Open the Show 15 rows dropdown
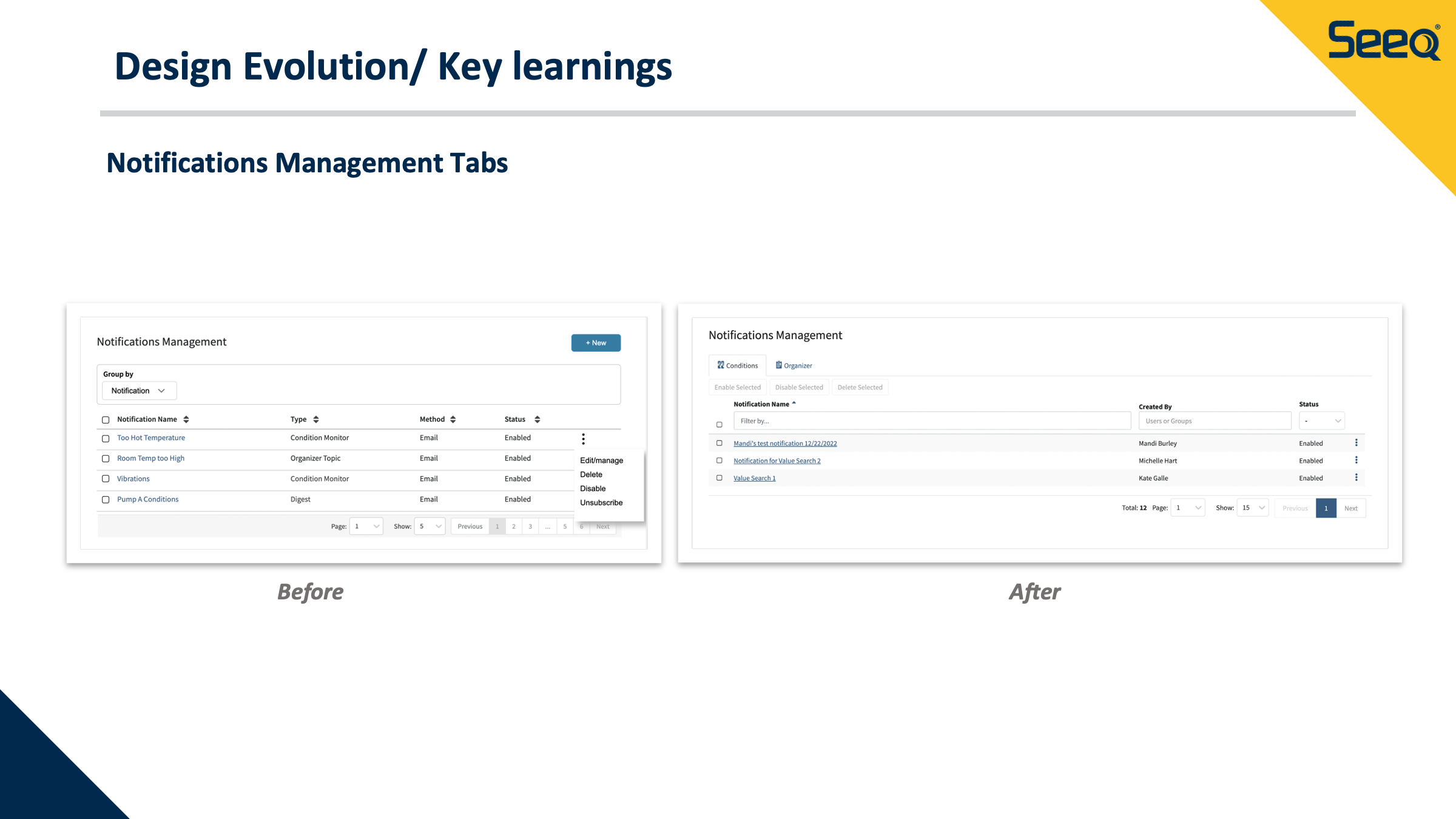The width and height of the screenshot is (1456, 819). [x=1253, y=508]
